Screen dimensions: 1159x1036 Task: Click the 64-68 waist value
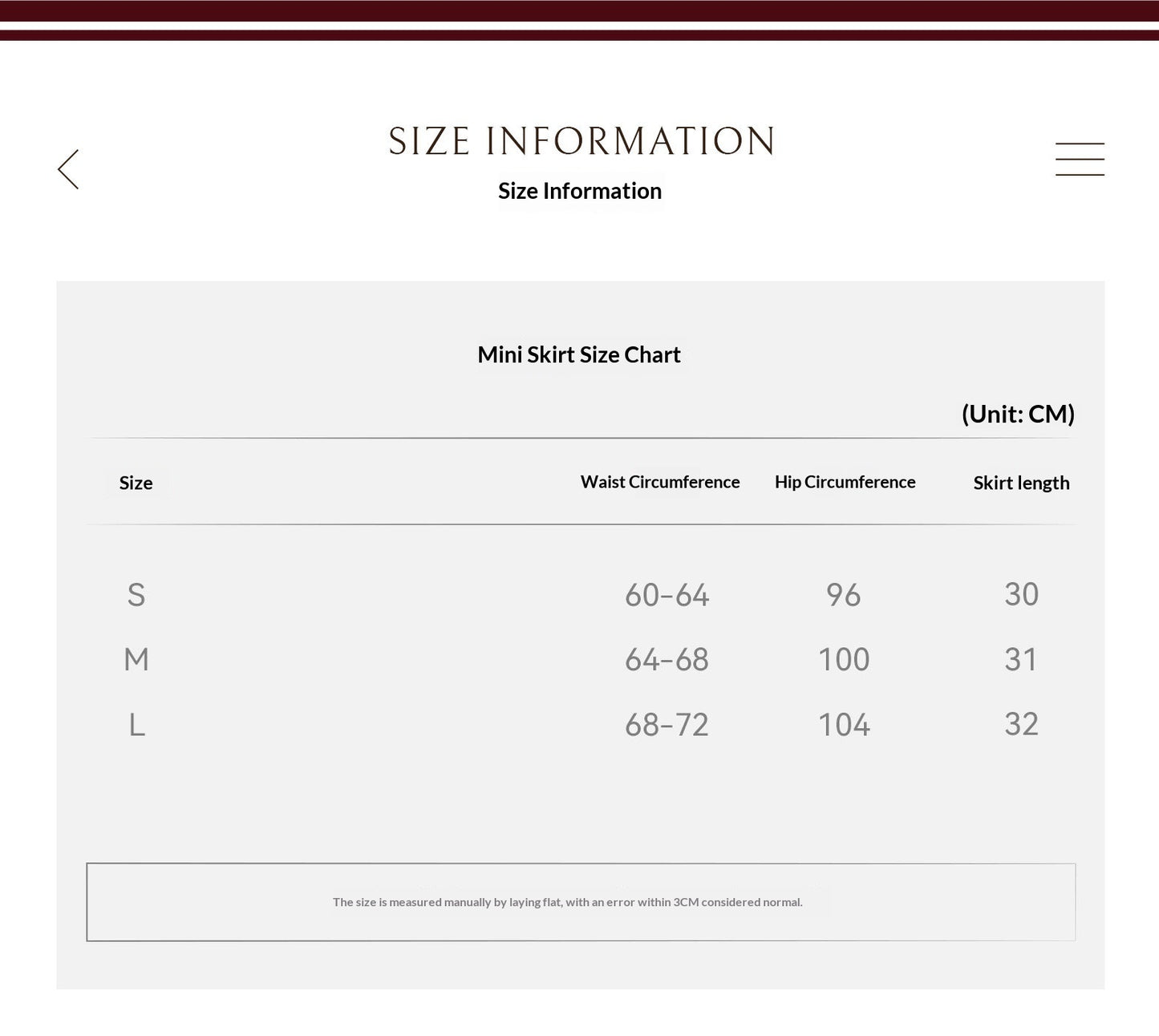pyautogui.click(x=667, y=660)
